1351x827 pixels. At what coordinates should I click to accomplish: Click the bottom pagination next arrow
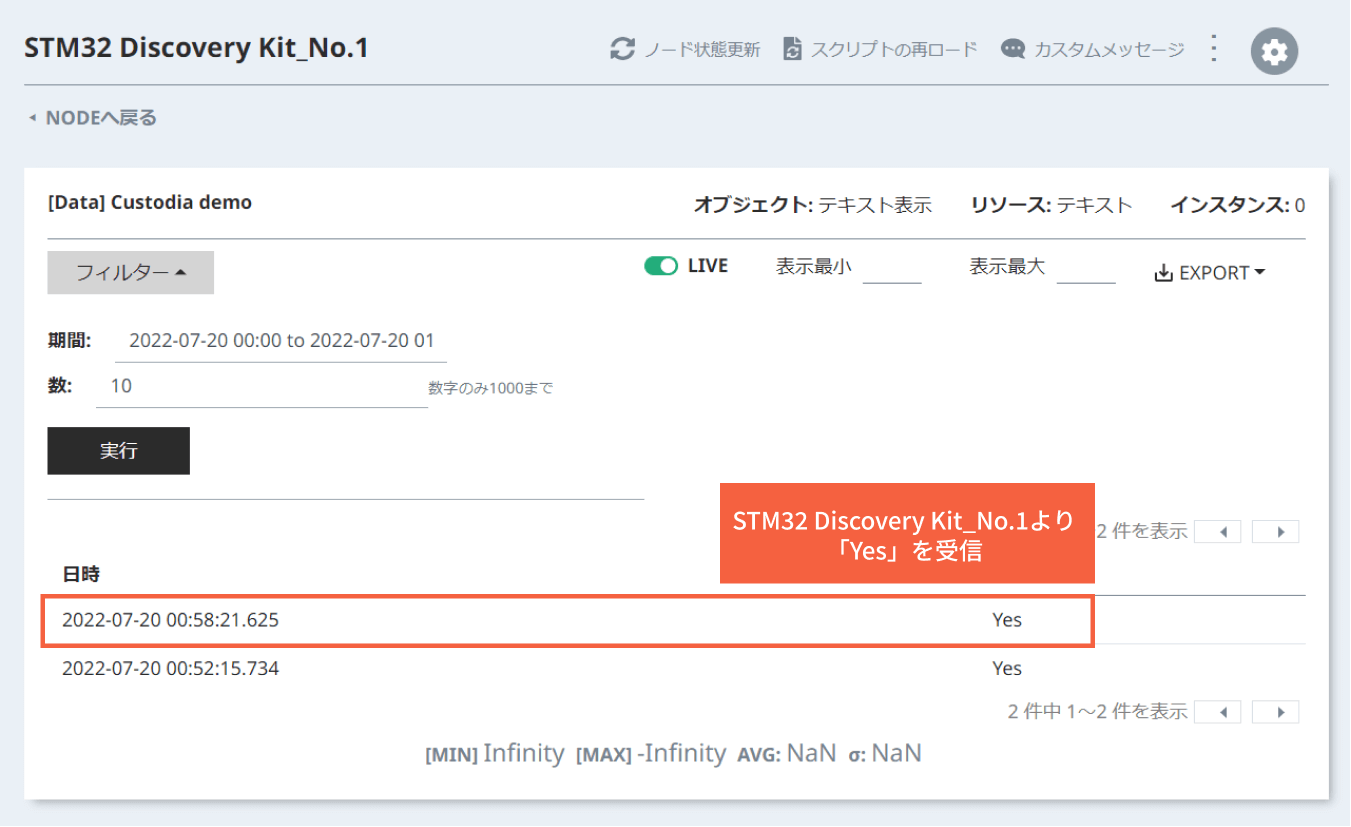(x=1275, y=711)
